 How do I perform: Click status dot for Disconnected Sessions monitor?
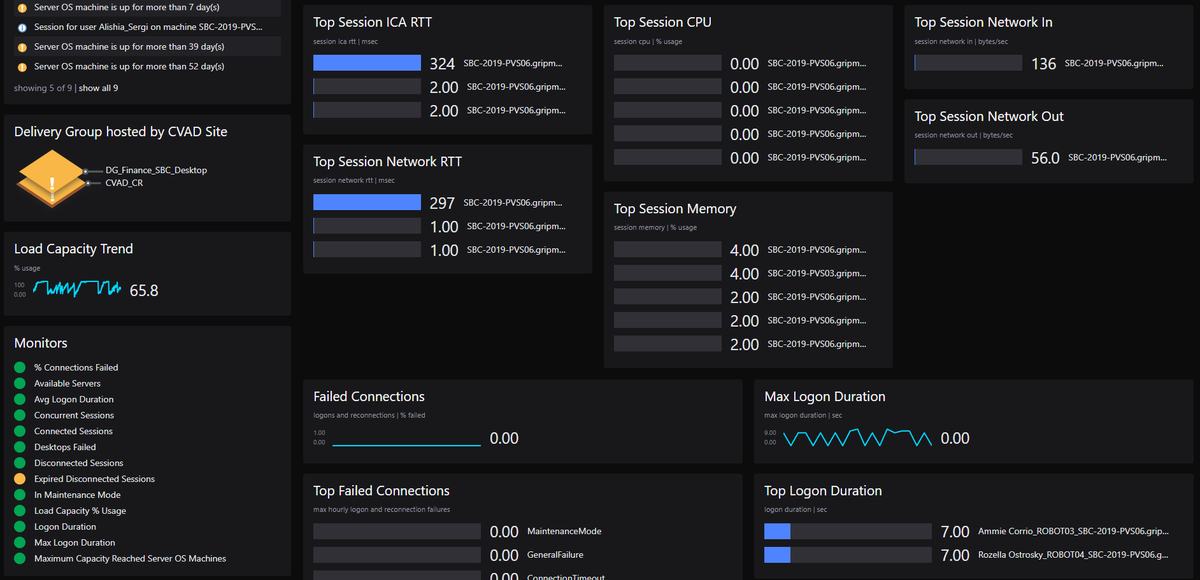click(19, 463)
